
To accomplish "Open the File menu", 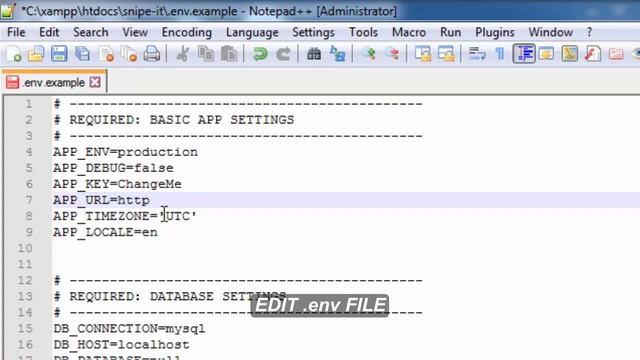I will pos(16,32).
